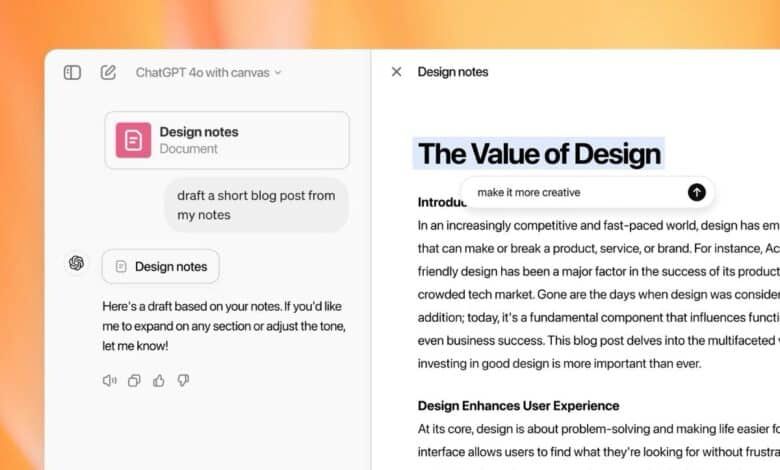Click the 'Design notes' canvas header title
780x470 pixels.
coord(453,72)
